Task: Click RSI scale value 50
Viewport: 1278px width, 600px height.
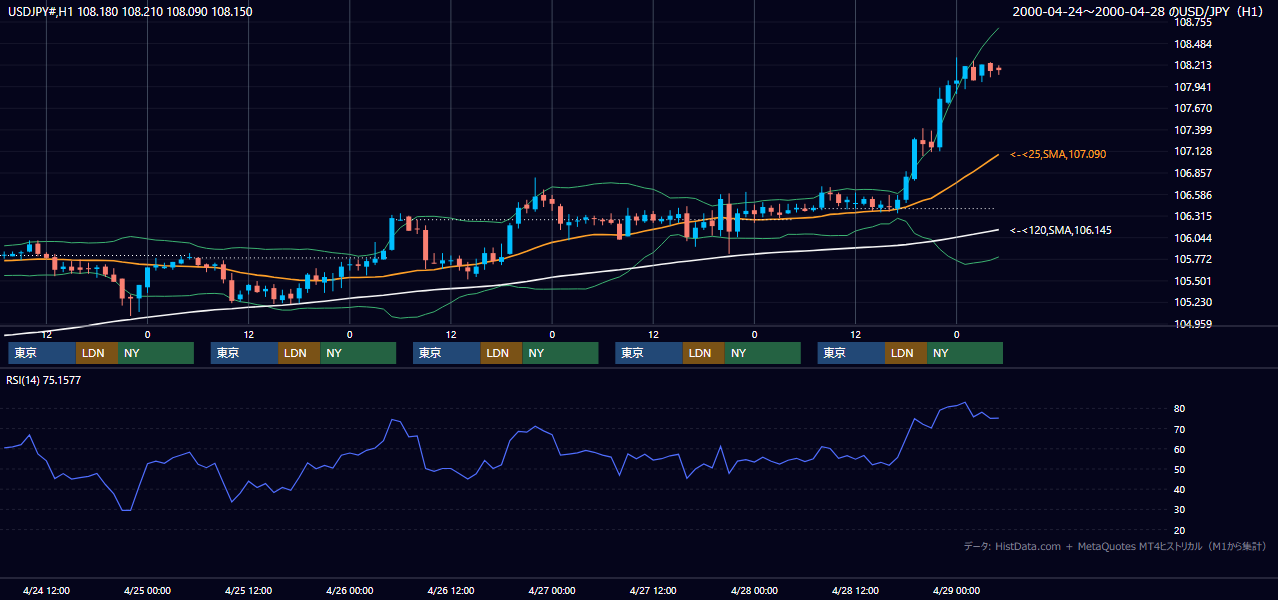Action: 1180,469
